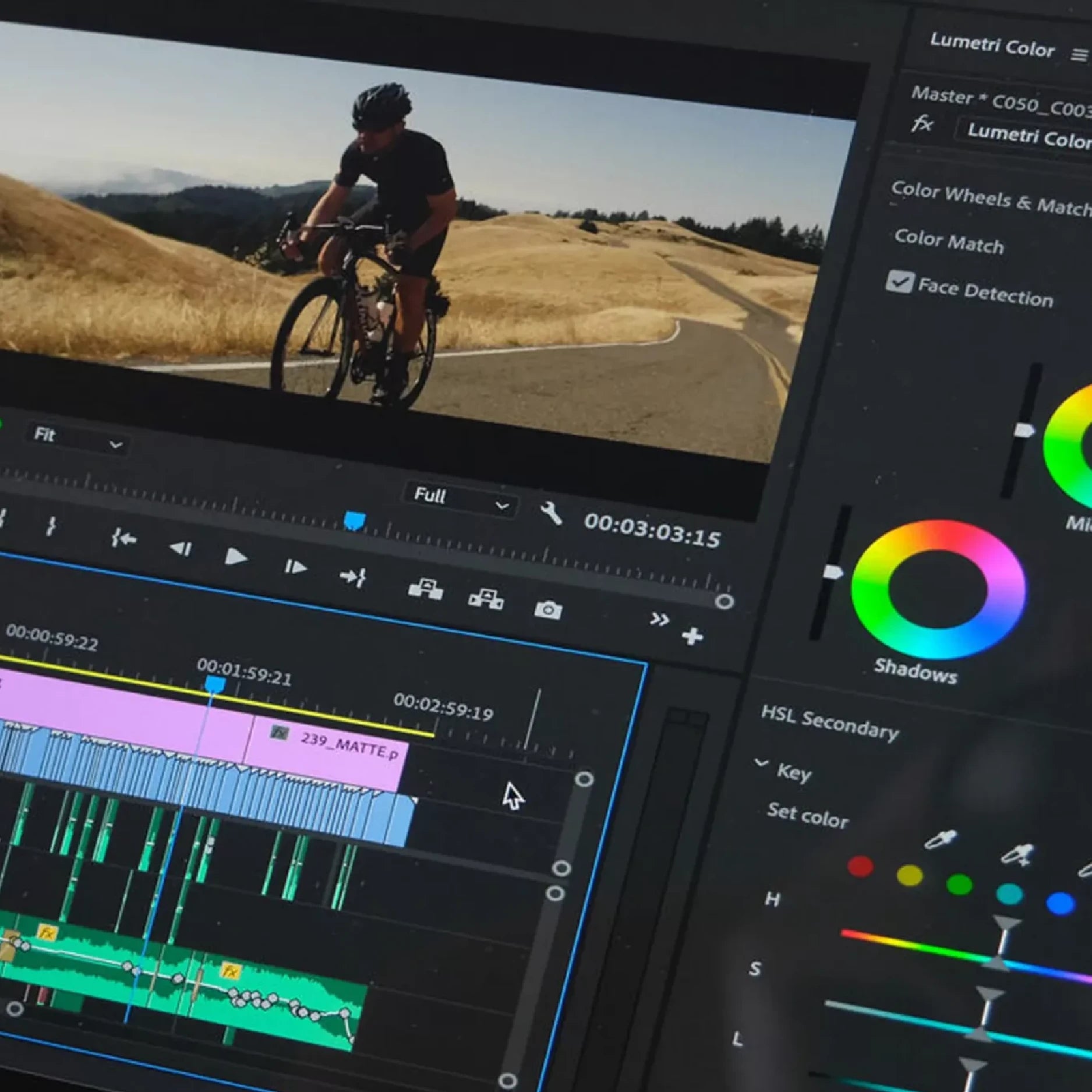
Task: Click the Play button in program monitor
Action: [x=235, y=557]
